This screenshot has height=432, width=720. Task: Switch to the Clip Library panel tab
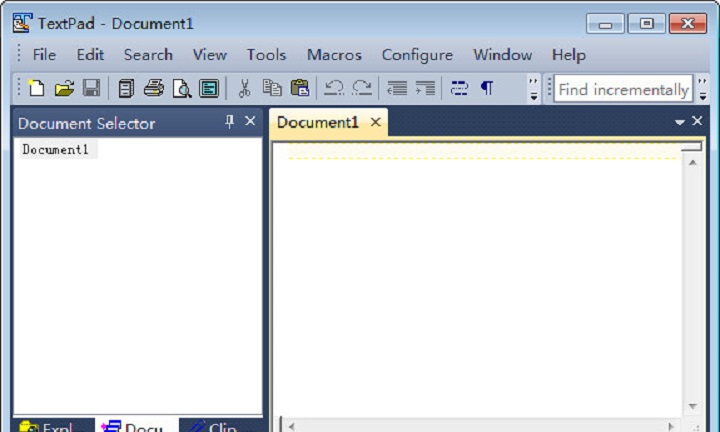[x=219, y=425]
